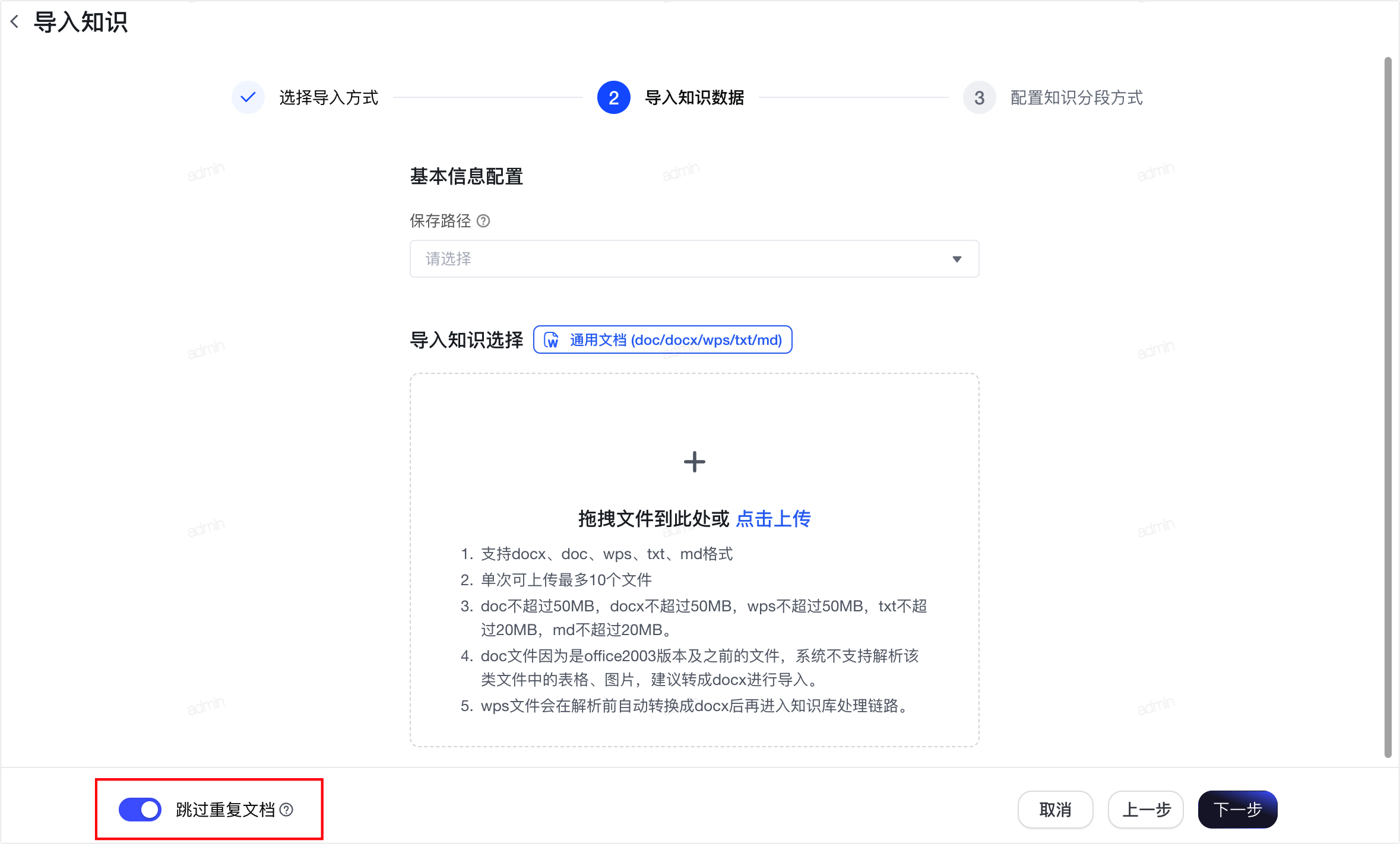
Task: Go back using the left arrow icon
Action: [15, 22]
